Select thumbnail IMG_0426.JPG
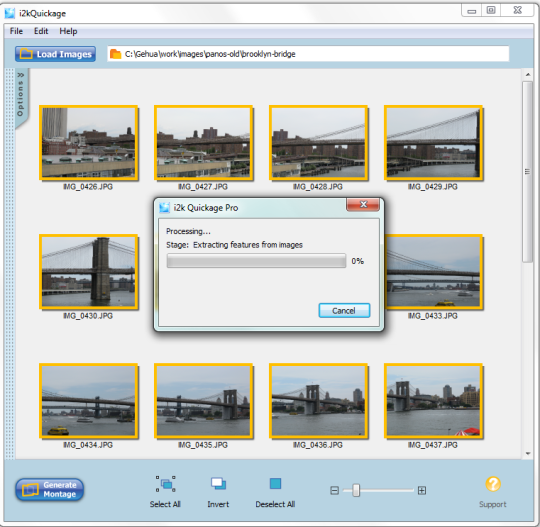Image resolution: width=540 pixels, height=527 pixels. (89, 143)
